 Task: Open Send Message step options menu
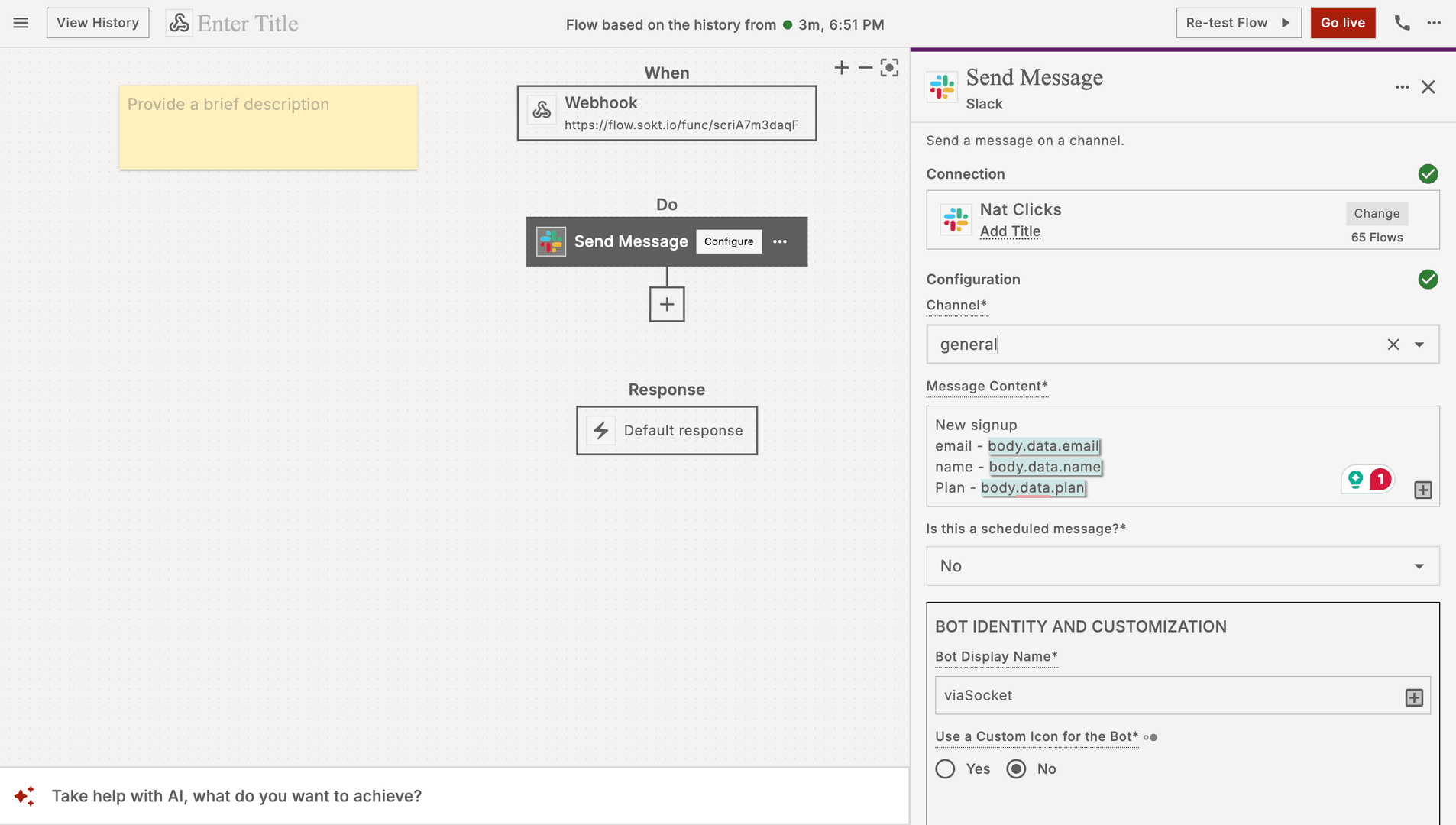pos(779,241)
